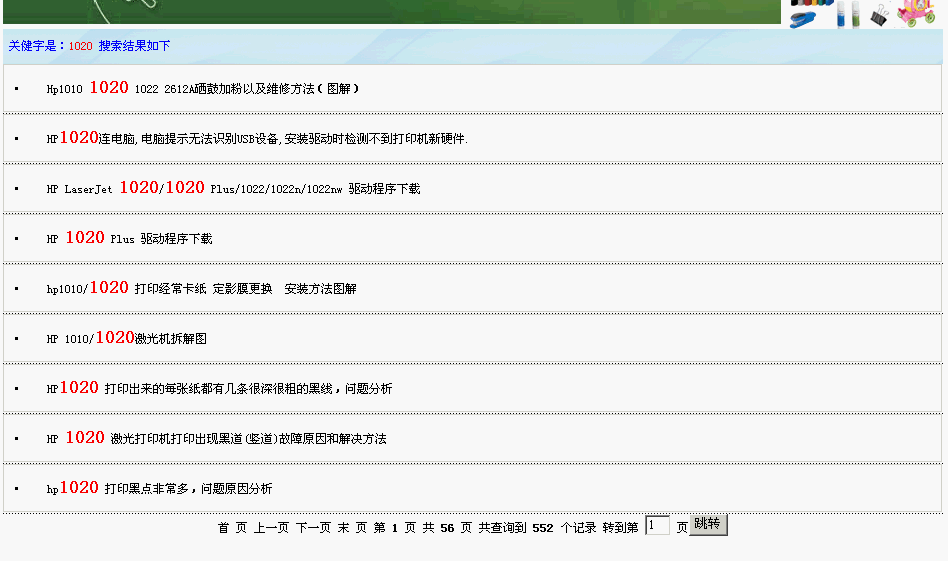This screenshot has width=948, height=561.
Task: Go to last page via 末页 link
Action: (352, 528)
